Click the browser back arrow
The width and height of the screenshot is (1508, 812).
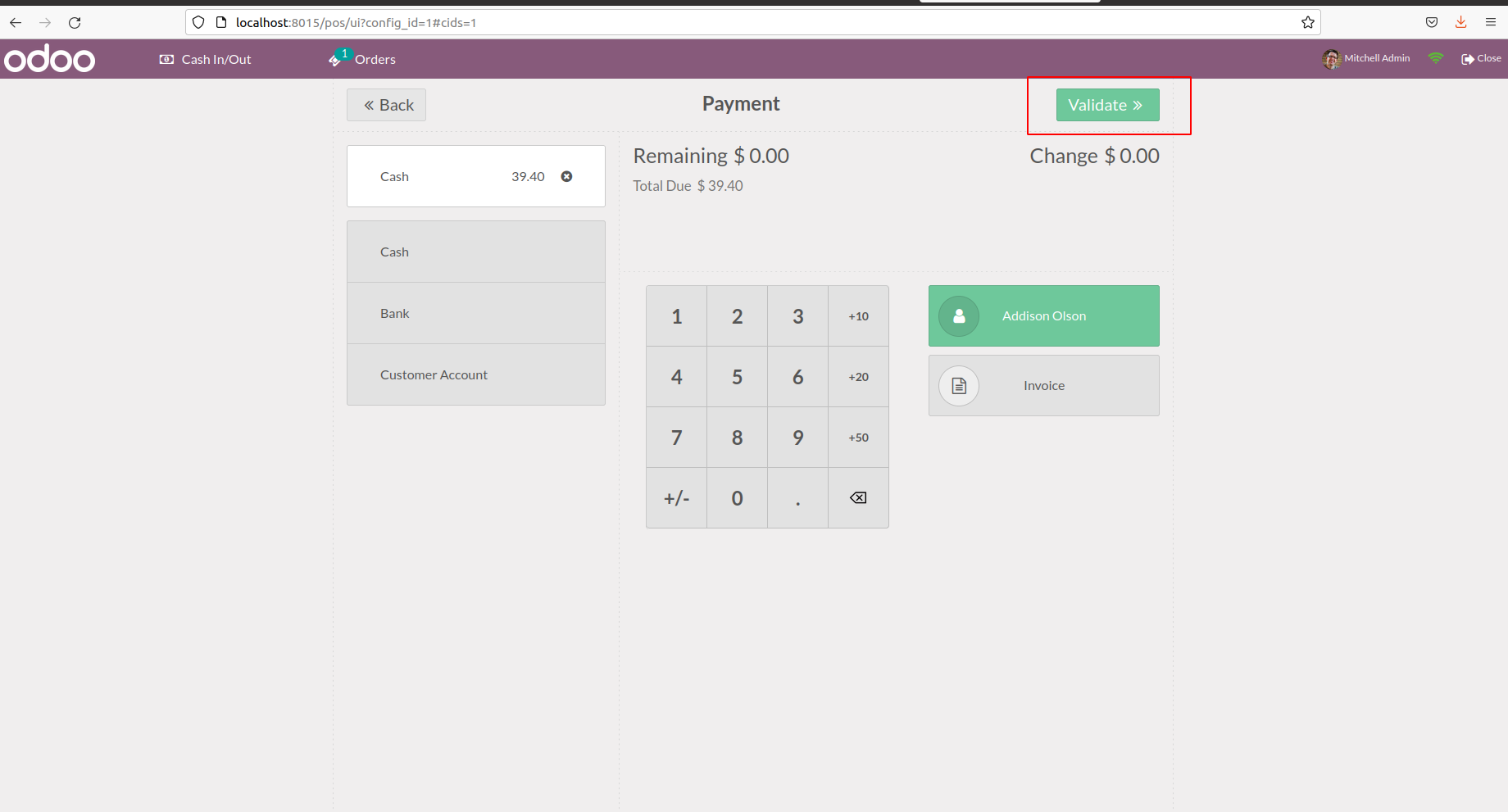tap(16, 22)
